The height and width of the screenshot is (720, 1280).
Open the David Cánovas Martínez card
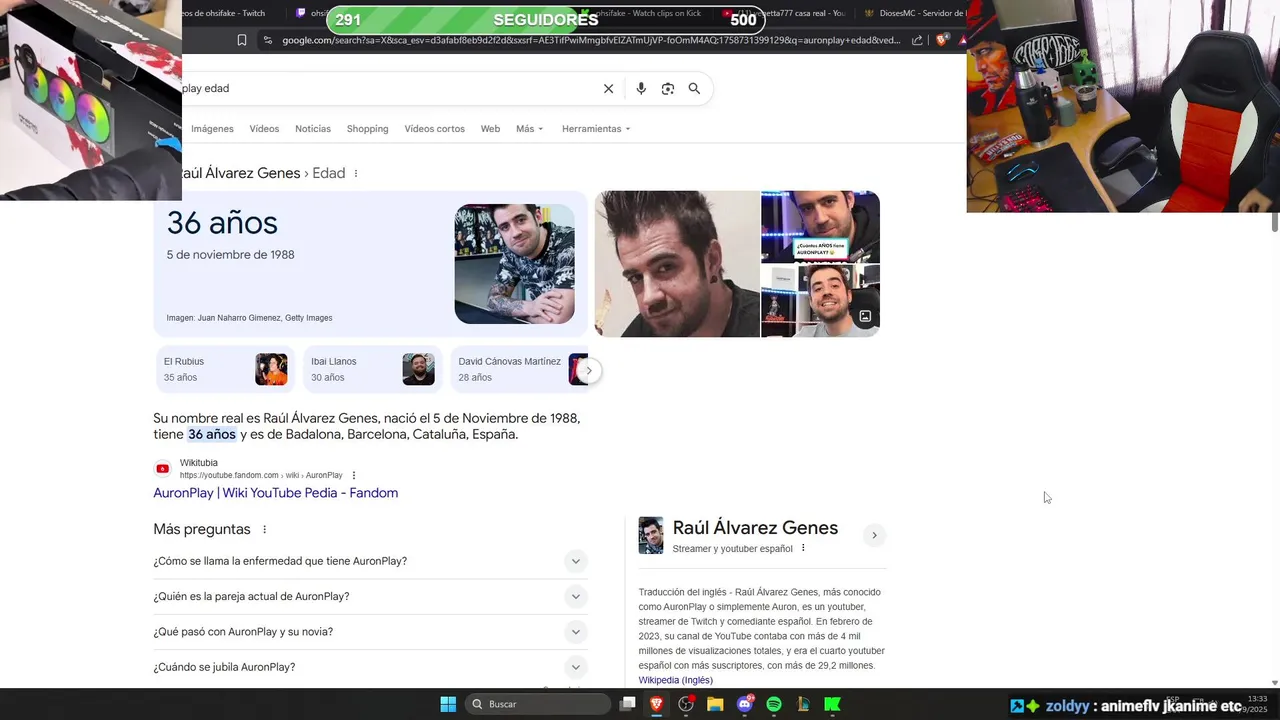tap(520, 370)
